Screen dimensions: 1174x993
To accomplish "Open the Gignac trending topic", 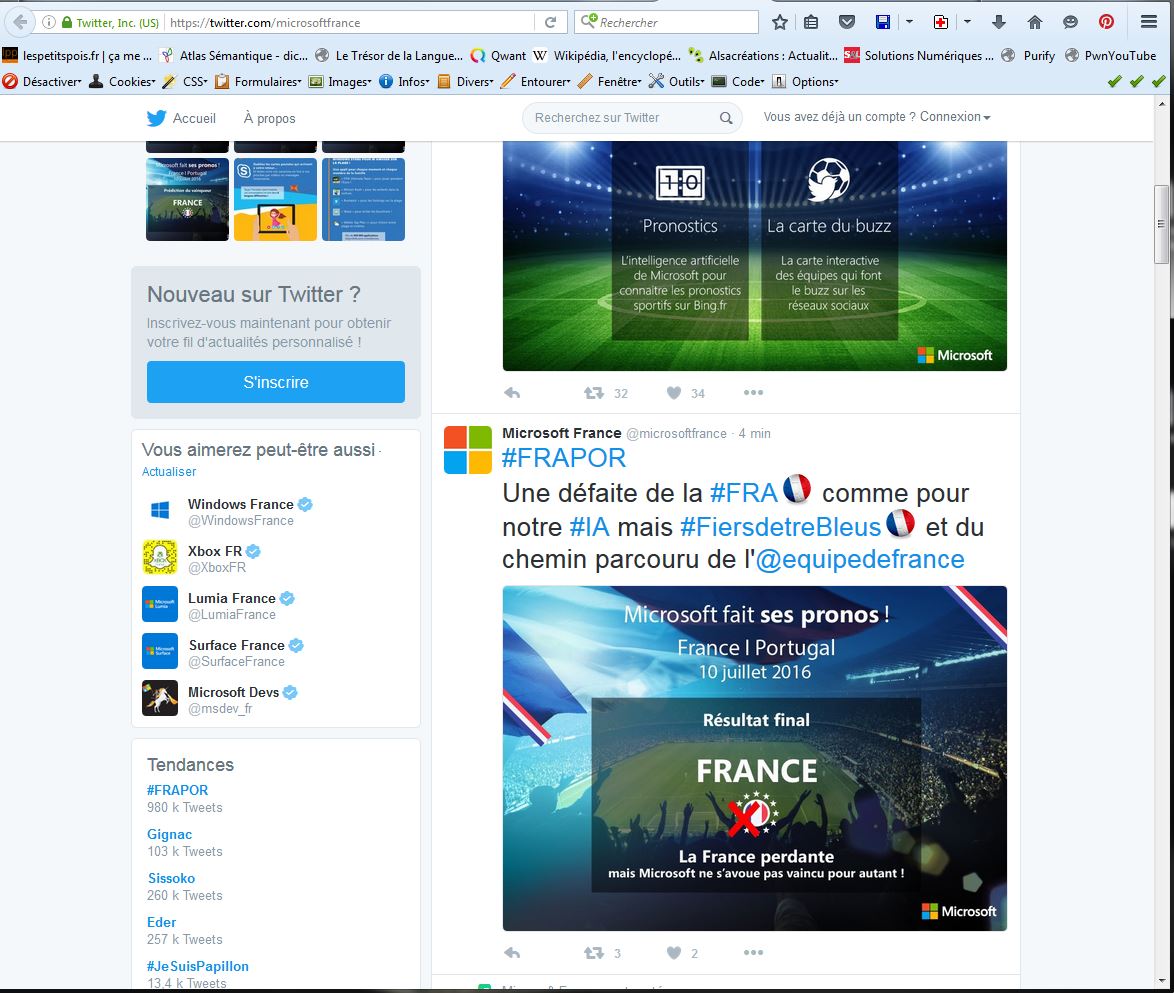I will [169, 834].
